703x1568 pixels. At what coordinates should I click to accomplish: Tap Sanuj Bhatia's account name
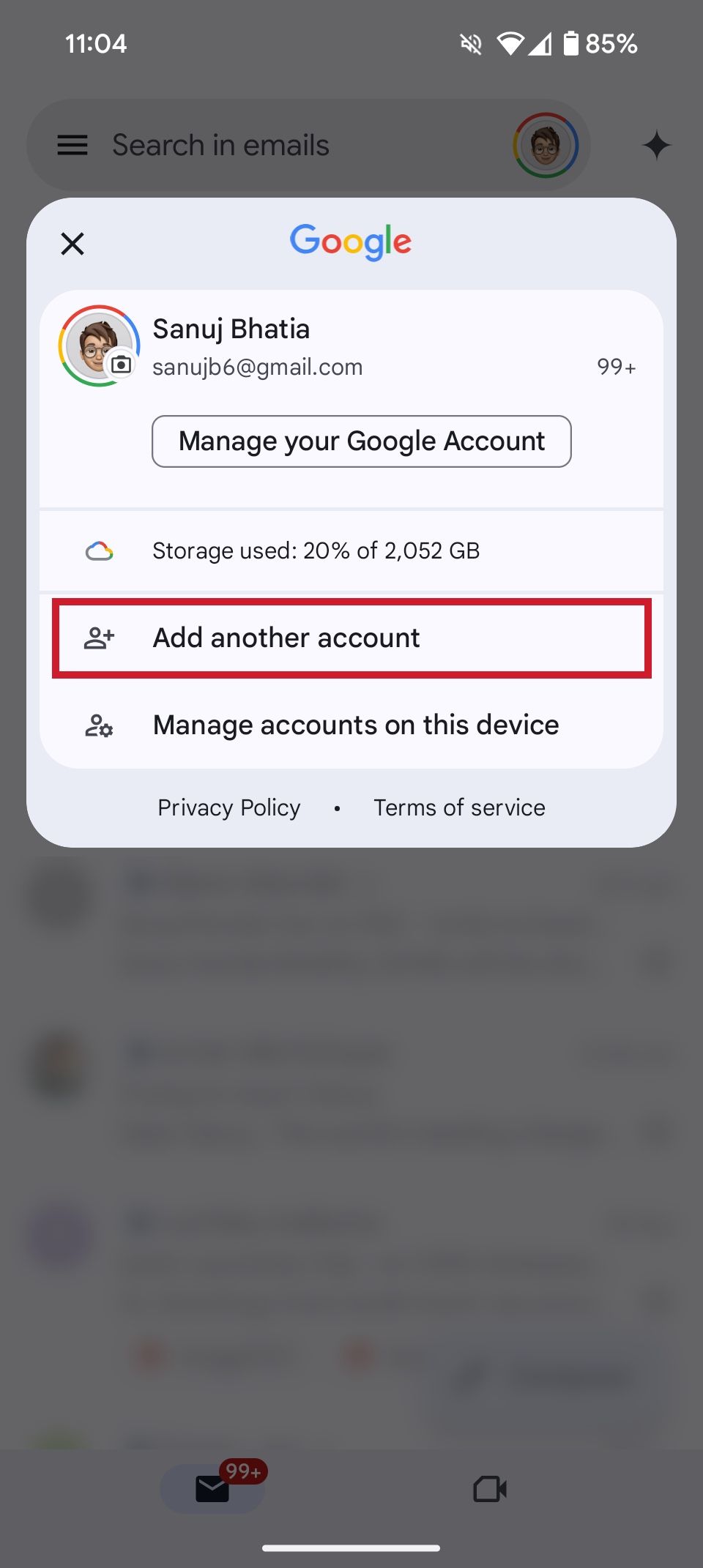tap(231, 329)
